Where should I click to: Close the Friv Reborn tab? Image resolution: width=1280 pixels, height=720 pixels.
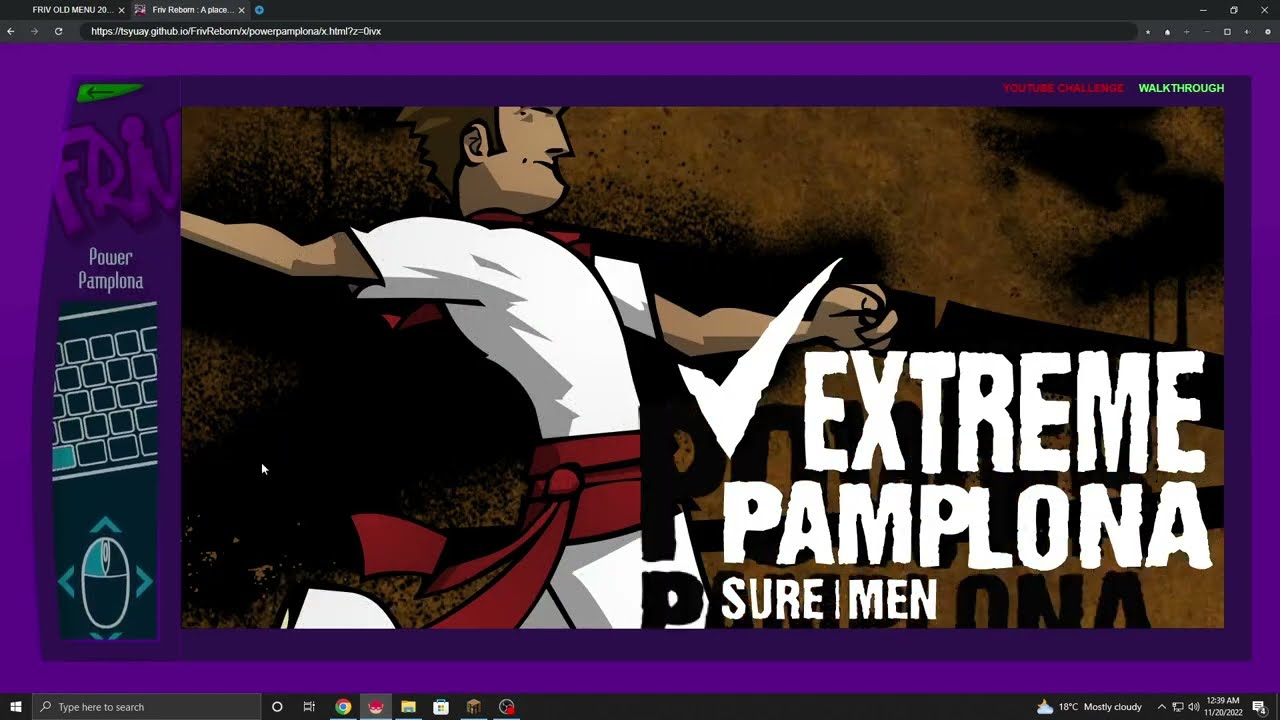241,10
